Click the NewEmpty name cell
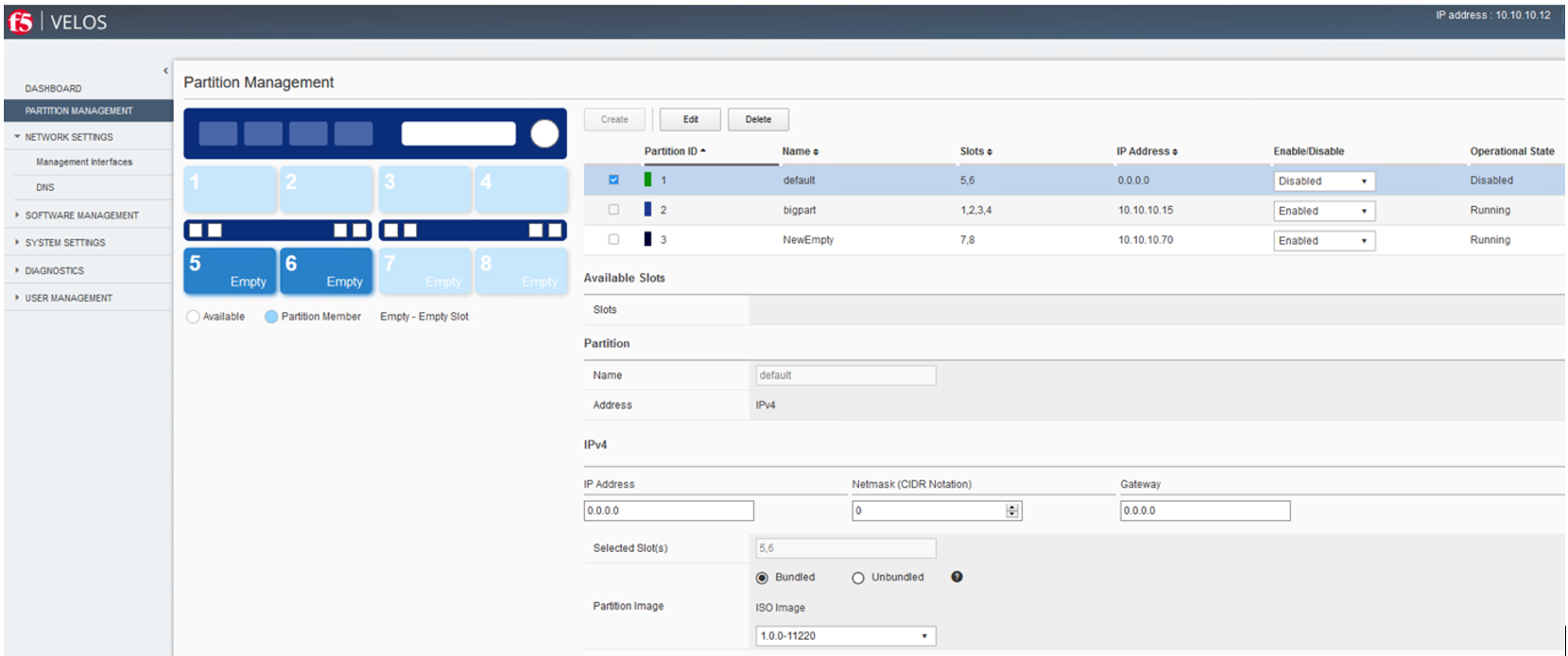The image size is (1568, 656). [808, 240]
